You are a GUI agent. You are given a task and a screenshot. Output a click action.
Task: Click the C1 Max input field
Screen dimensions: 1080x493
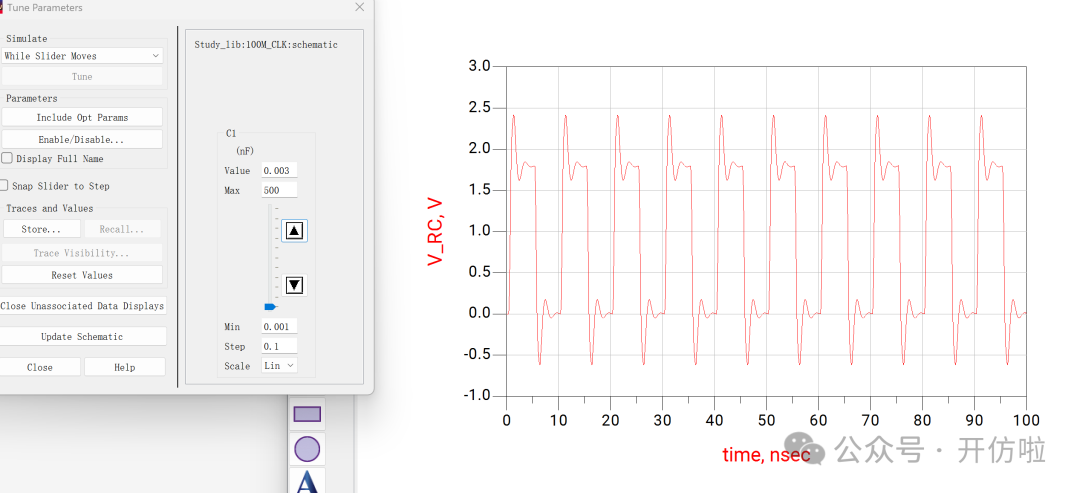279,190
